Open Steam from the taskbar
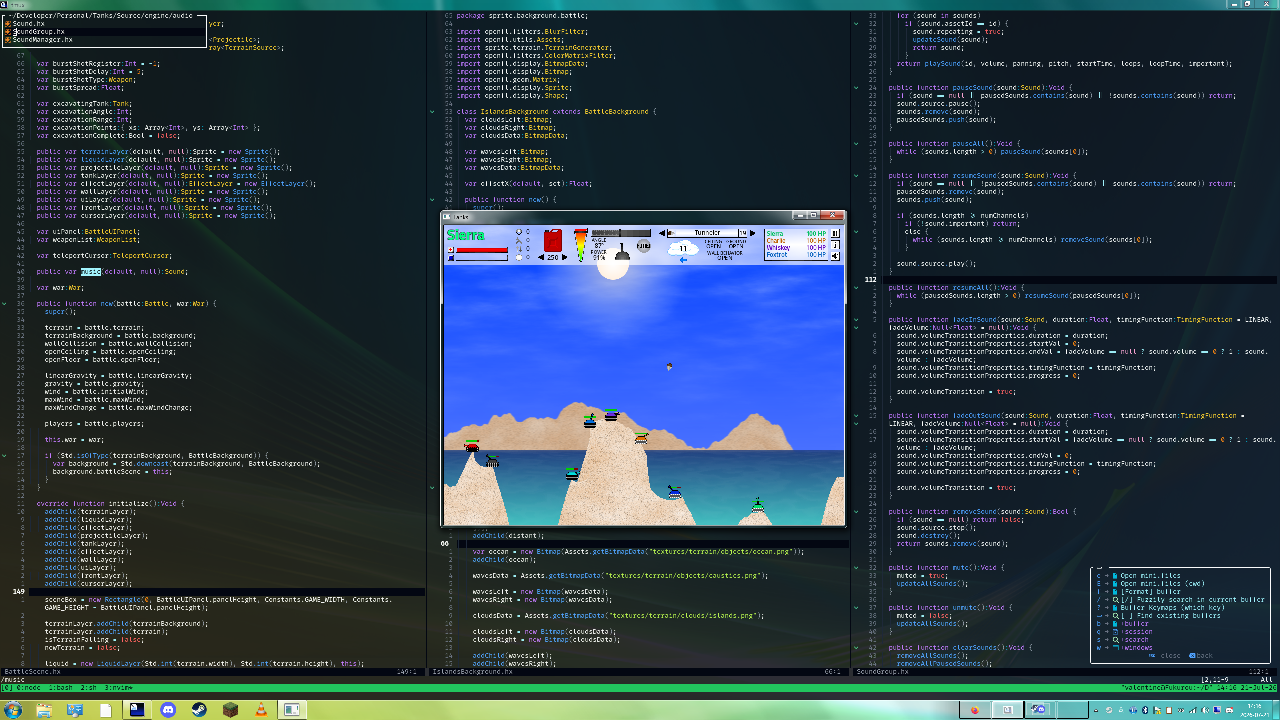The width and height of the screenshot is (1280, 720). point(197,709)
